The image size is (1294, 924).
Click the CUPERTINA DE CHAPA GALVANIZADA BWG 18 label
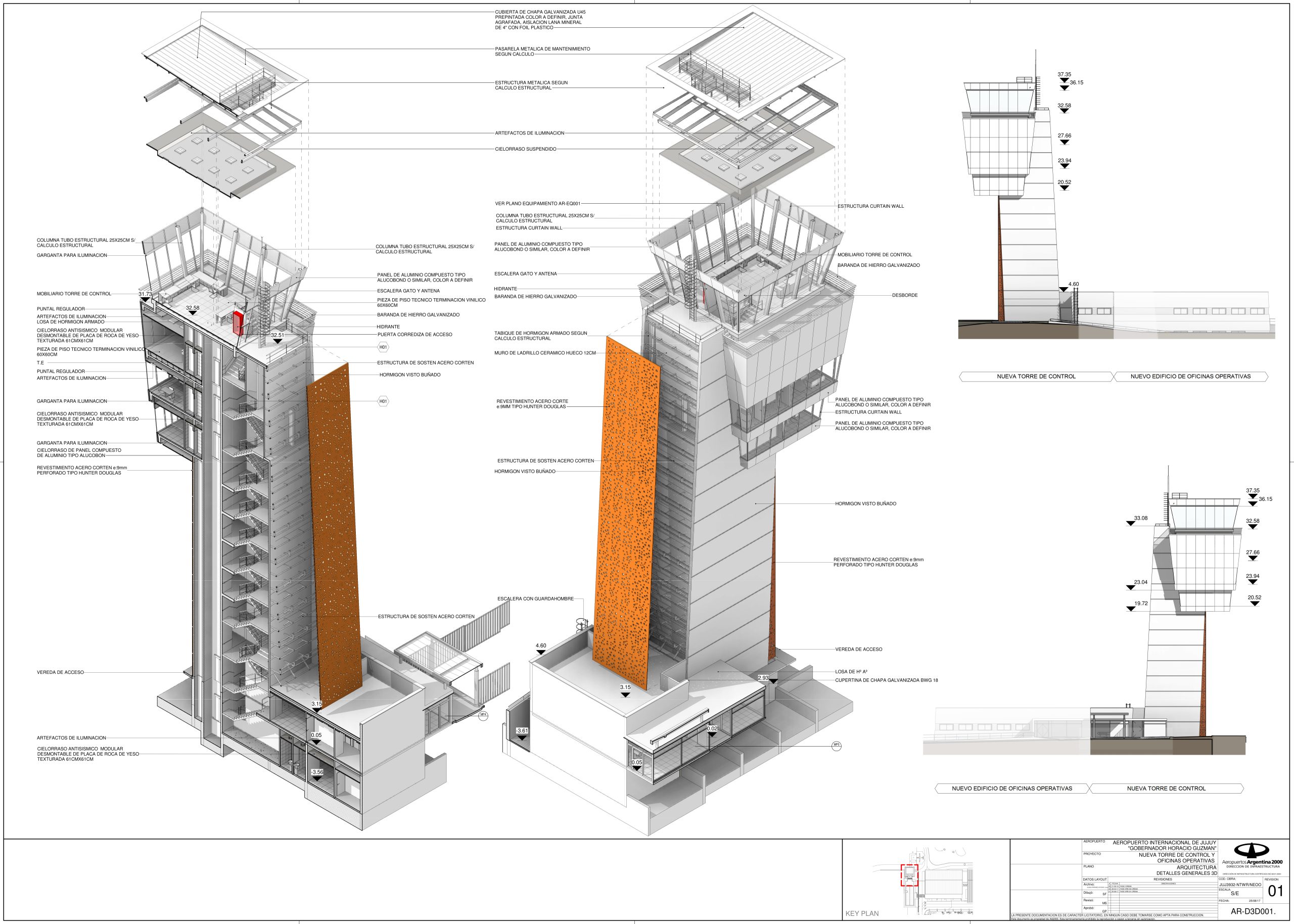click(886, 680)
